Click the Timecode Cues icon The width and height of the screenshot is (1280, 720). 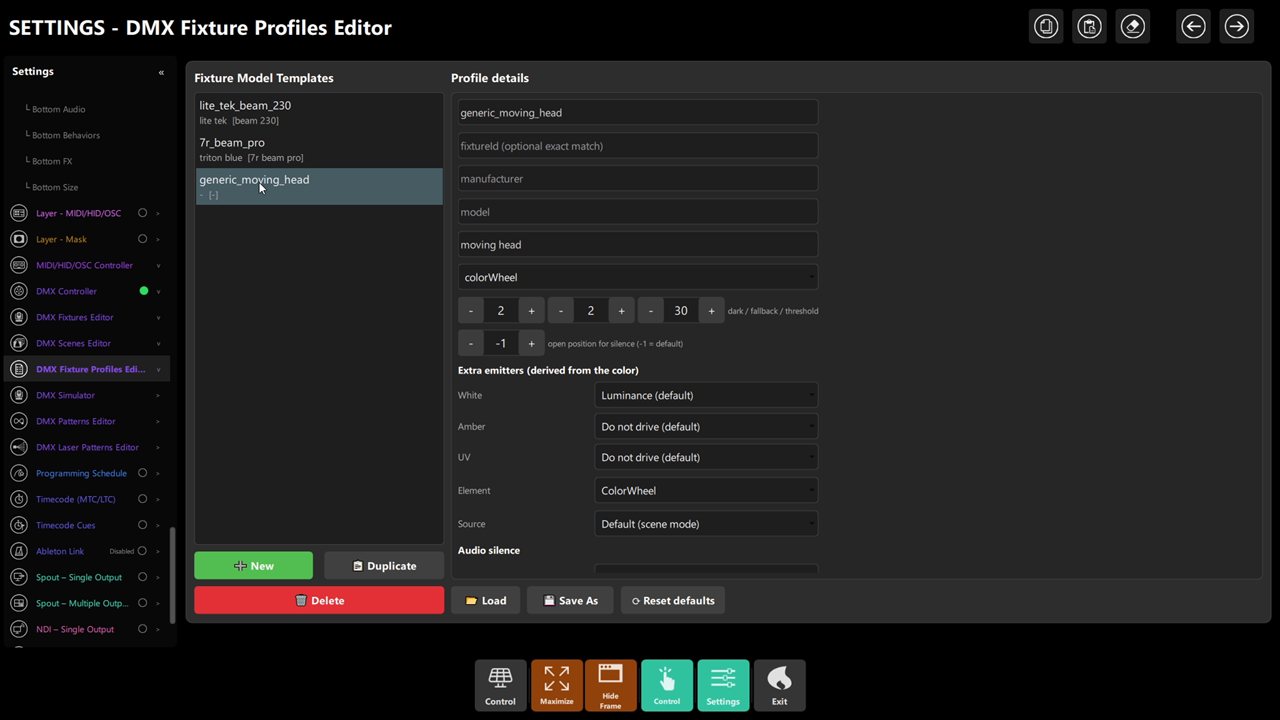pos(18,525)
